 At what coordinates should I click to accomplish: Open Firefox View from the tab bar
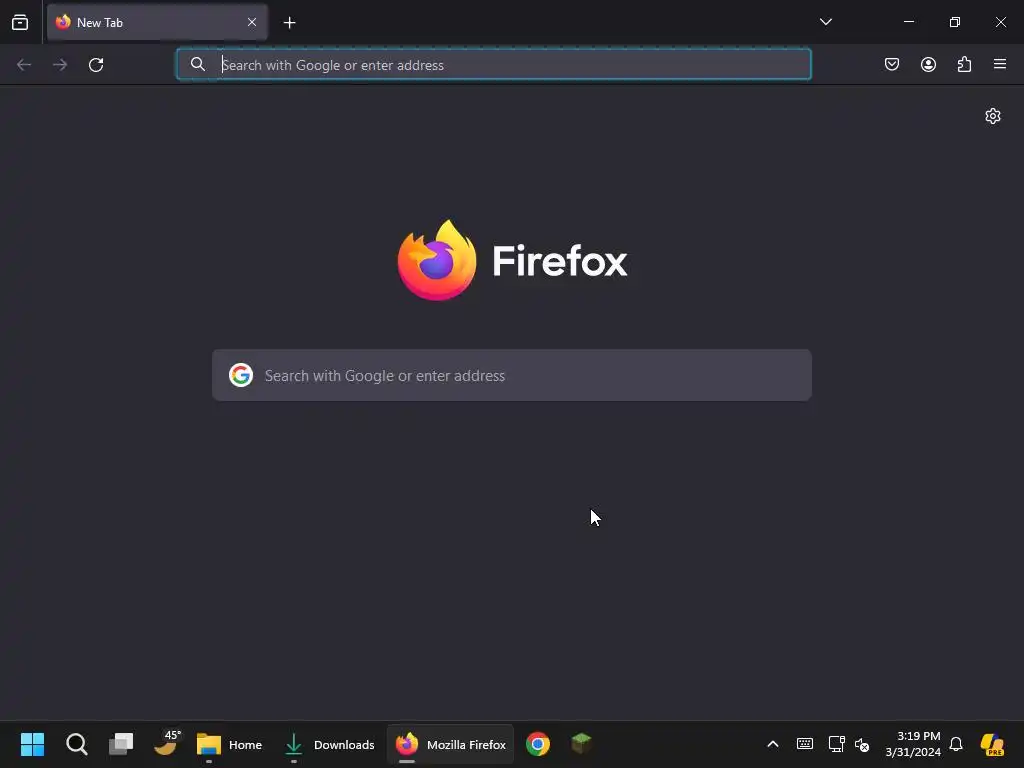(20, 22)
